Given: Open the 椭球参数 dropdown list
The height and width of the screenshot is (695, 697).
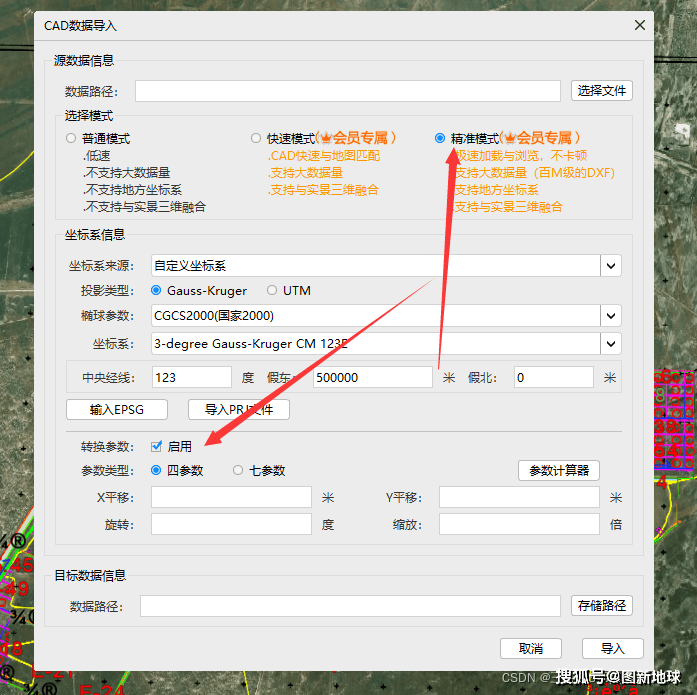Looking at the screenshot, I should pos(611,316).
